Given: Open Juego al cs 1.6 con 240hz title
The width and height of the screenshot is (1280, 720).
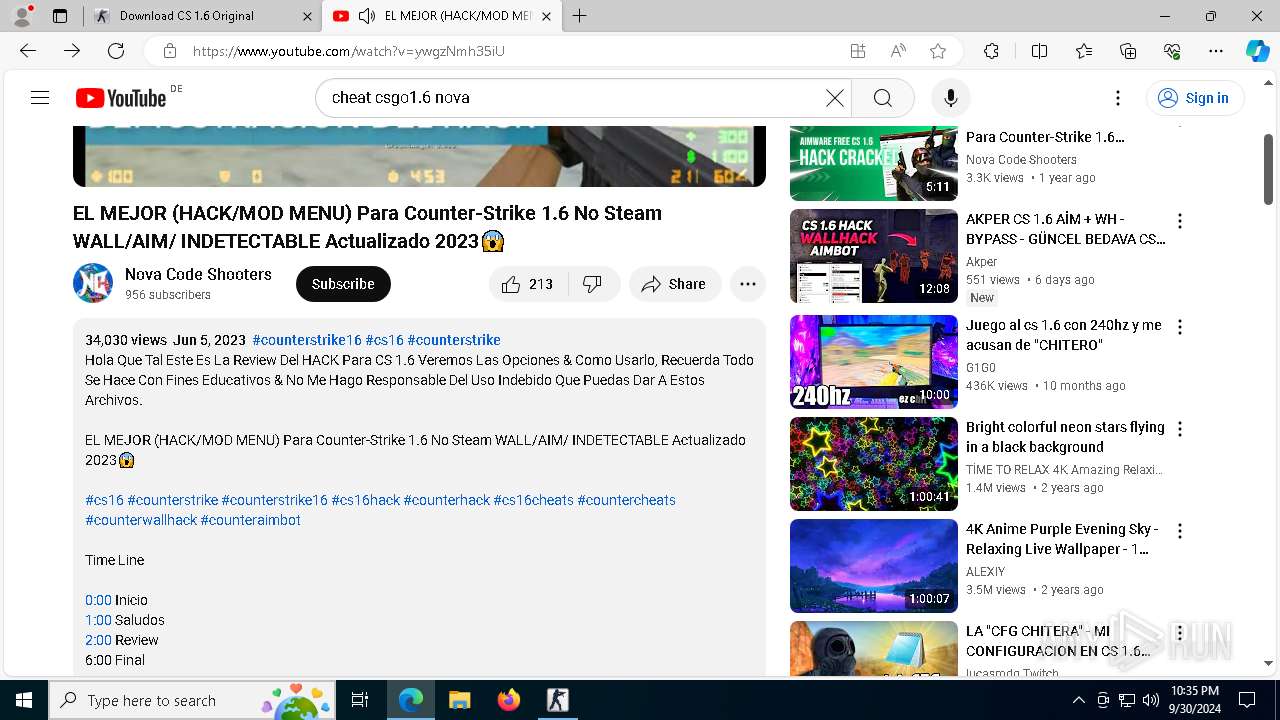Looking at the screenshot, I should (1064, 335).
